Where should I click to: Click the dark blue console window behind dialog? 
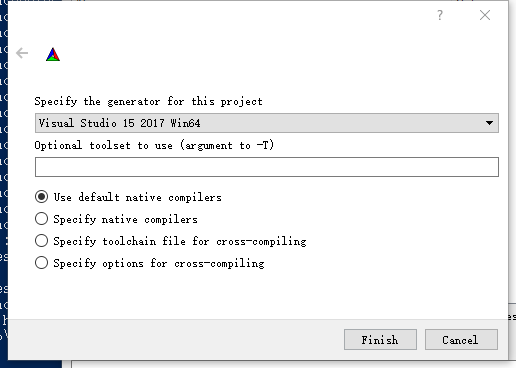click(x=4, y=167)
